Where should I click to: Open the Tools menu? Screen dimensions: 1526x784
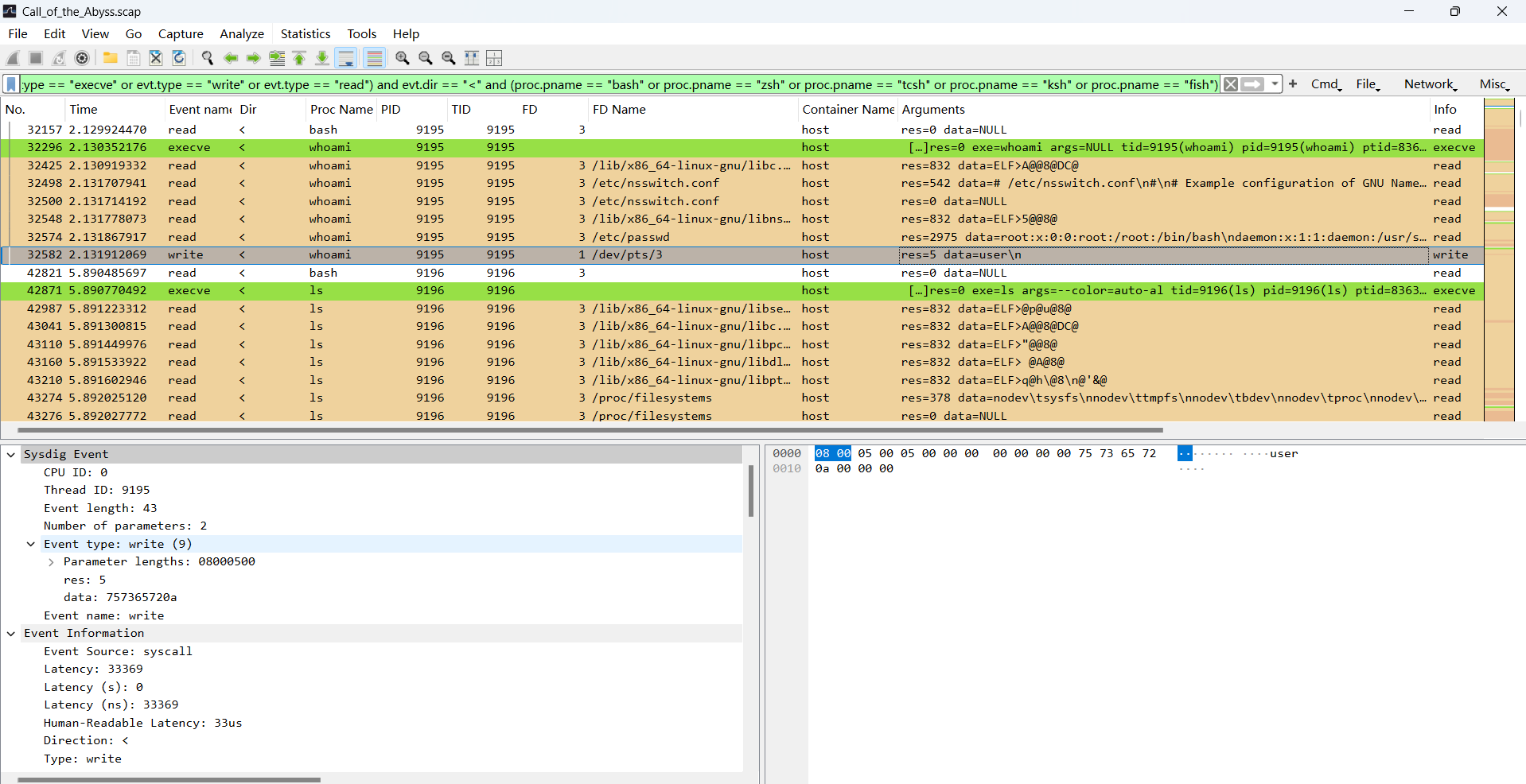coord(362,33)
